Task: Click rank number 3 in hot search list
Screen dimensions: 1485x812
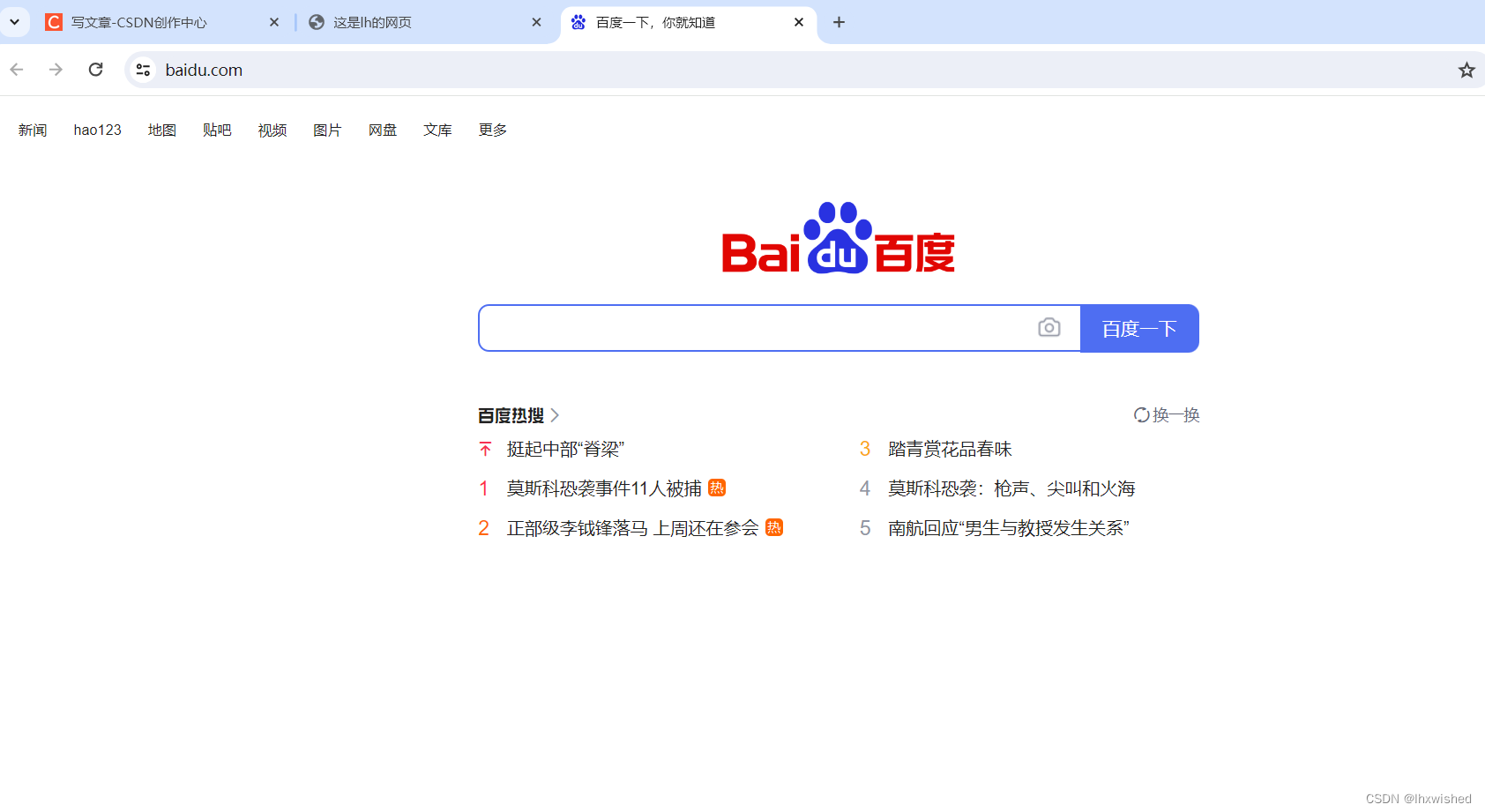Action: coord(865,449)
